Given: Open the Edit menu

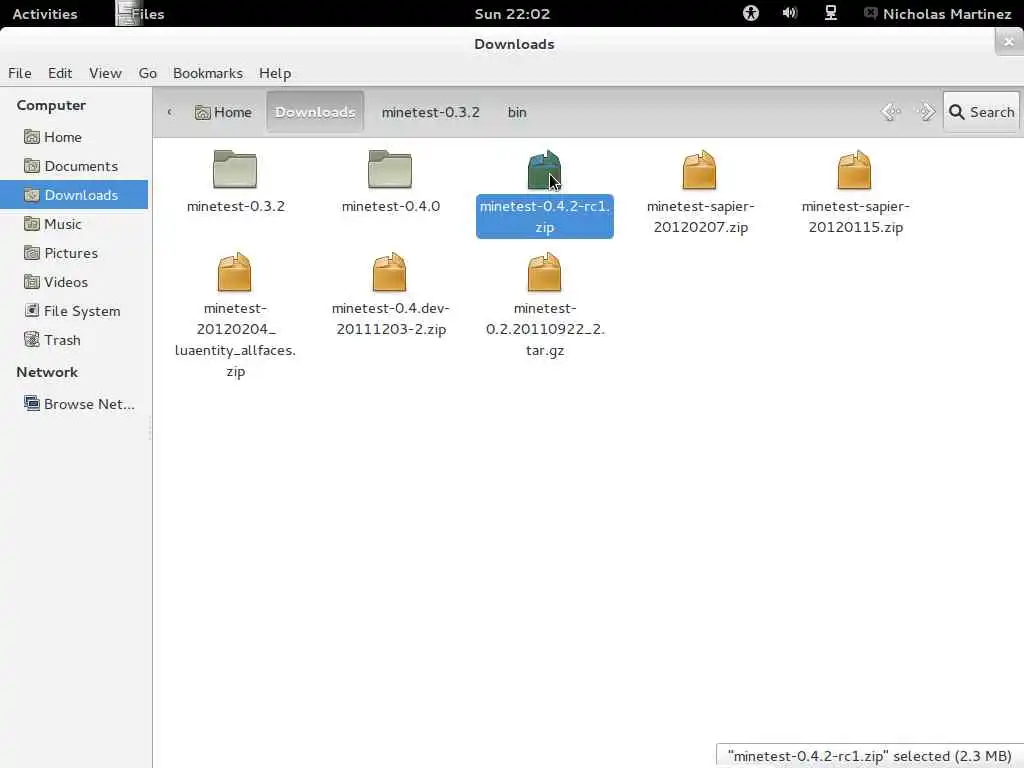Looking at the screenshot, I should (x=60, y=73).
